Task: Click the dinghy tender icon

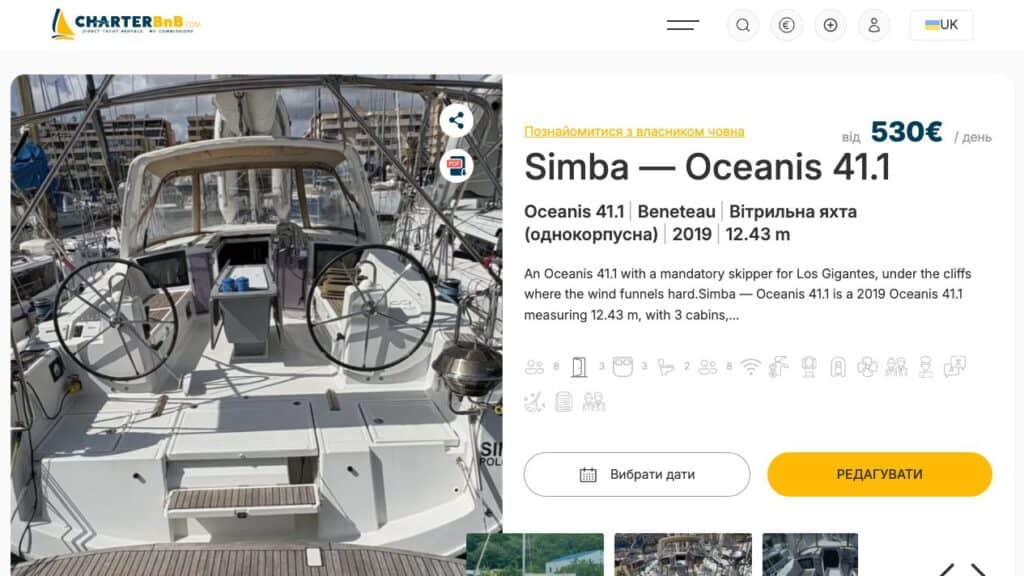Action: pos(838,368)
